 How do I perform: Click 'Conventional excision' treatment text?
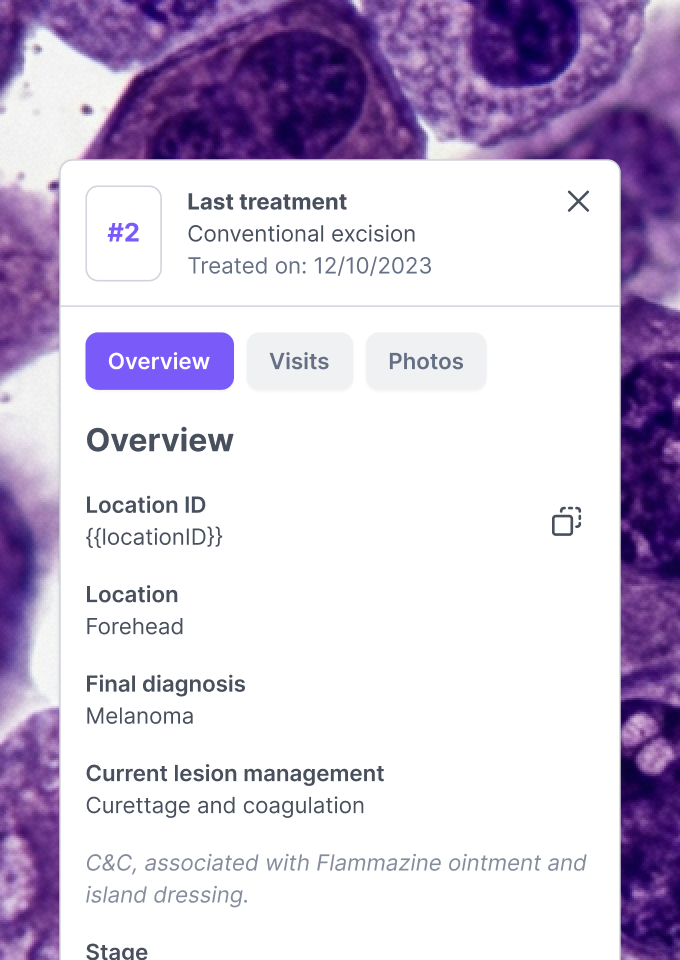[x=301, y=234]
